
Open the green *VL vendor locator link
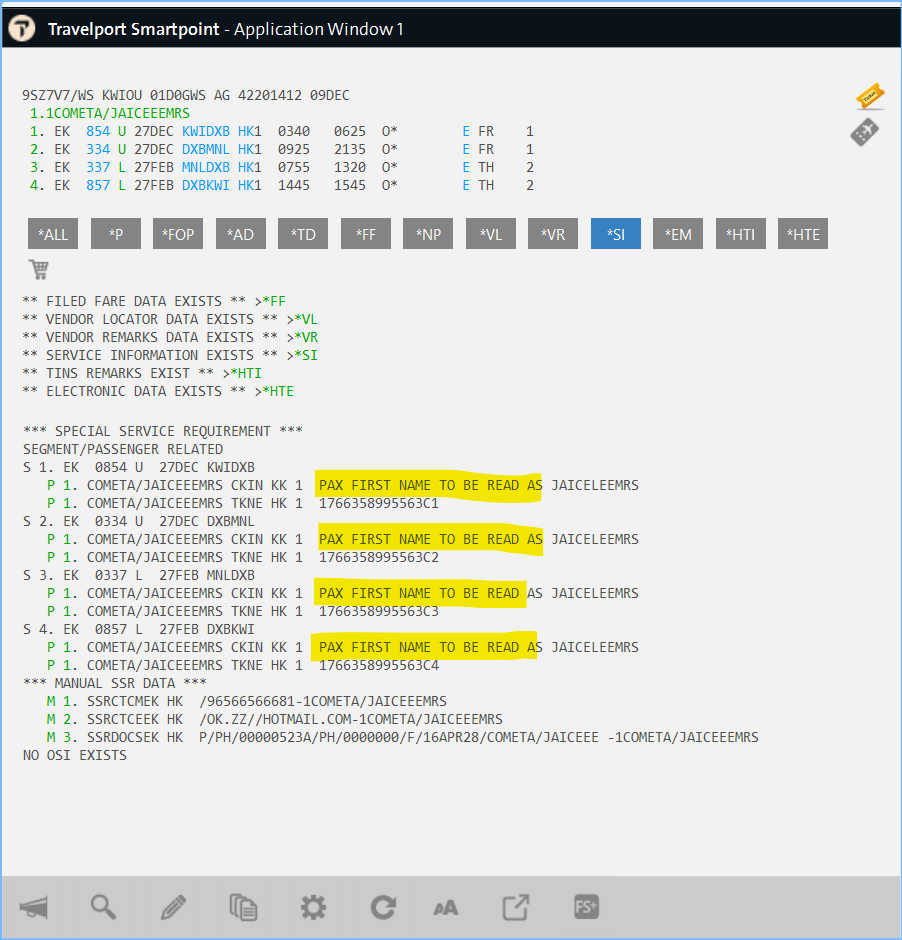click(x=306, y=319)
